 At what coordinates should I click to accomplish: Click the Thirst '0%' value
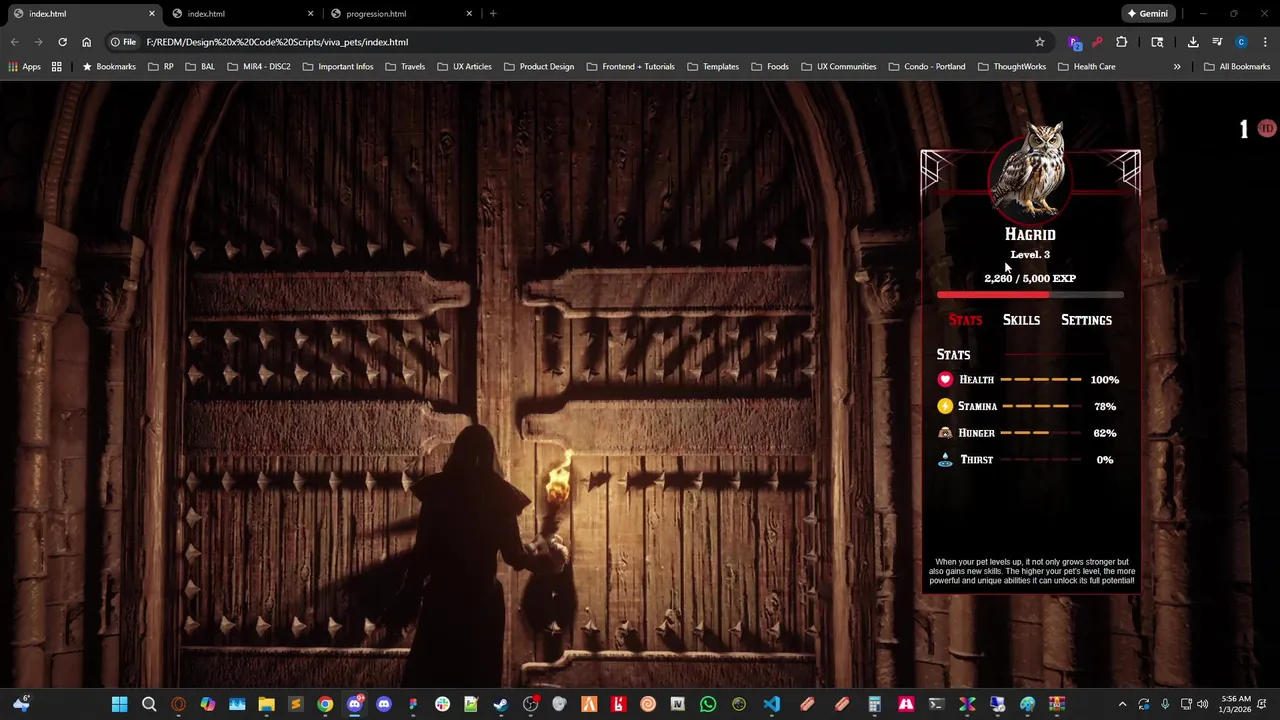tap(1104, 460)
